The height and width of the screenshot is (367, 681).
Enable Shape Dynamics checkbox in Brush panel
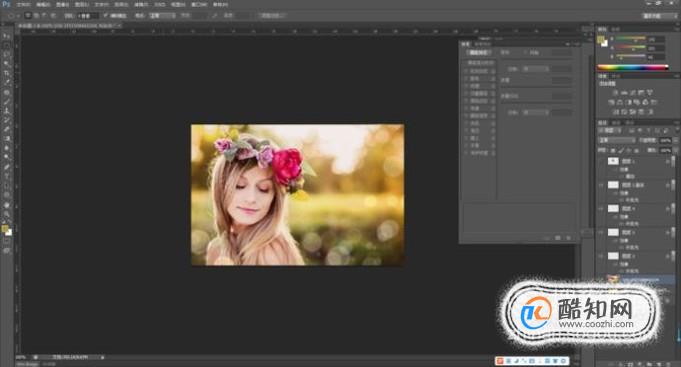(466, 71)
